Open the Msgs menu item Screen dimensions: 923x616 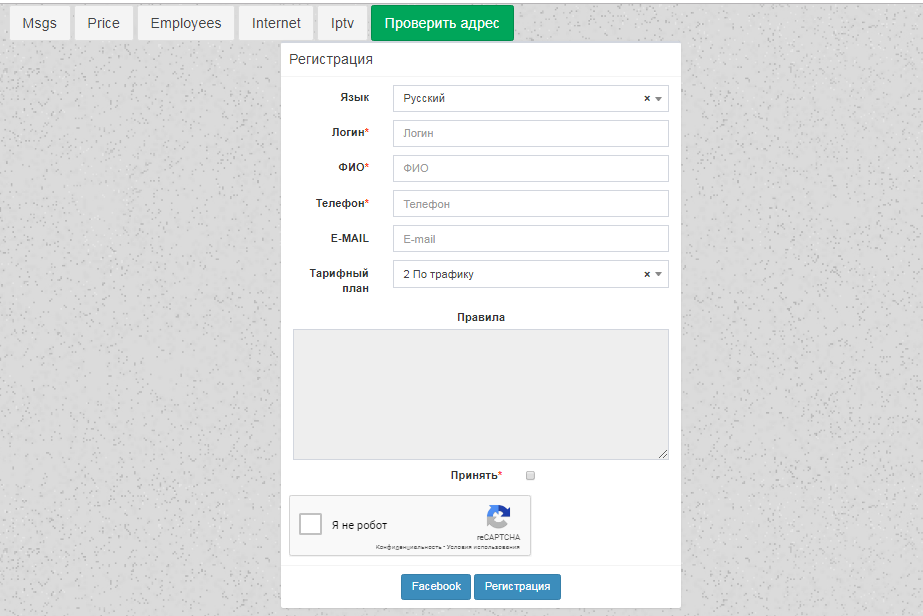(x=40, y=23)
